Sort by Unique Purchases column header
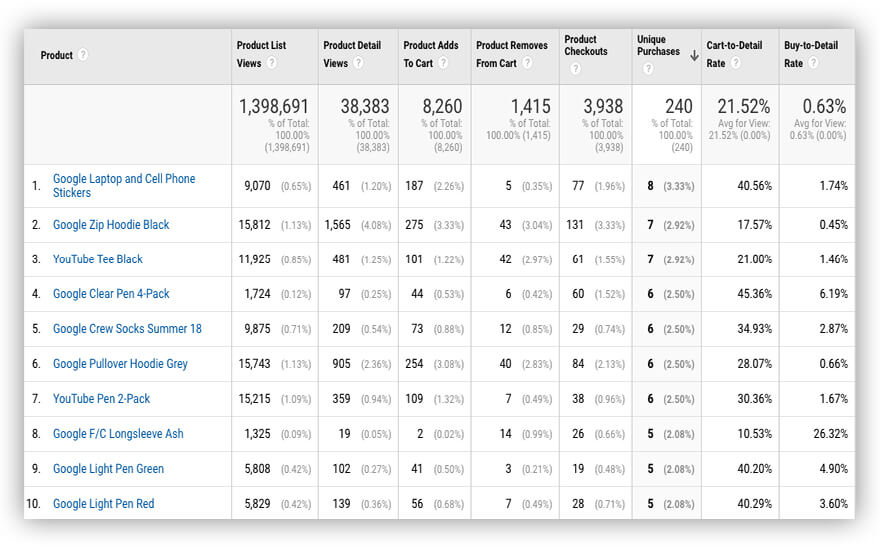Screen dimensions: 880x548 pos(658,45)
